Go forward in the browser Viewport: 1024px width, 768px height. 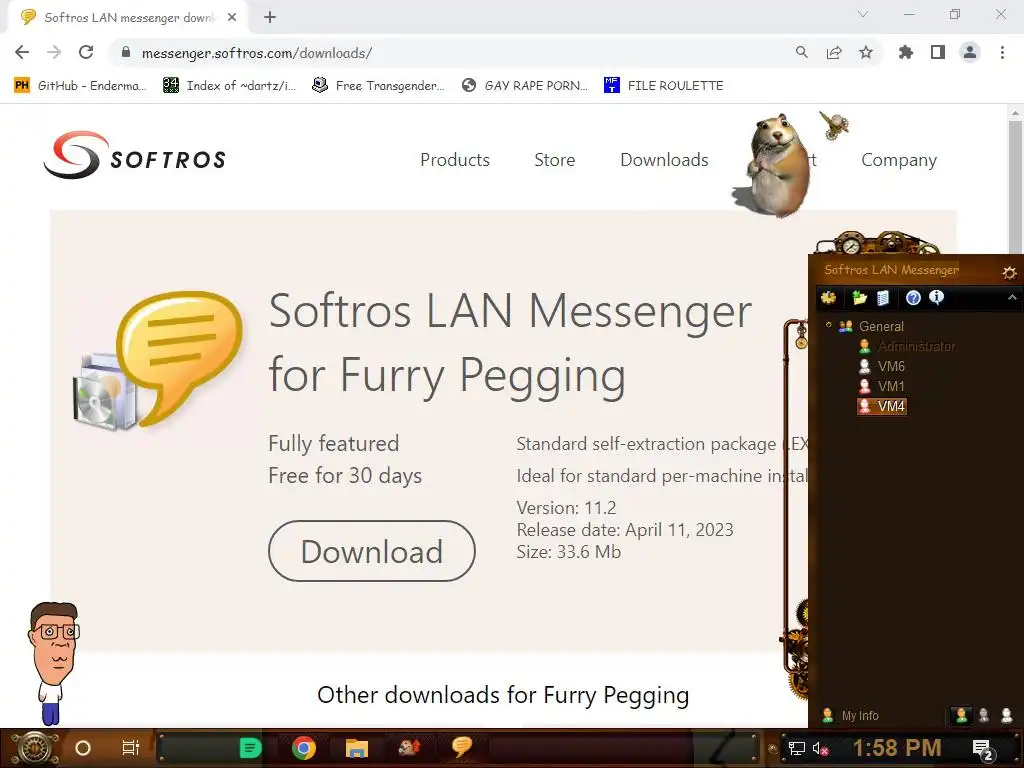(x=54, y=53)
